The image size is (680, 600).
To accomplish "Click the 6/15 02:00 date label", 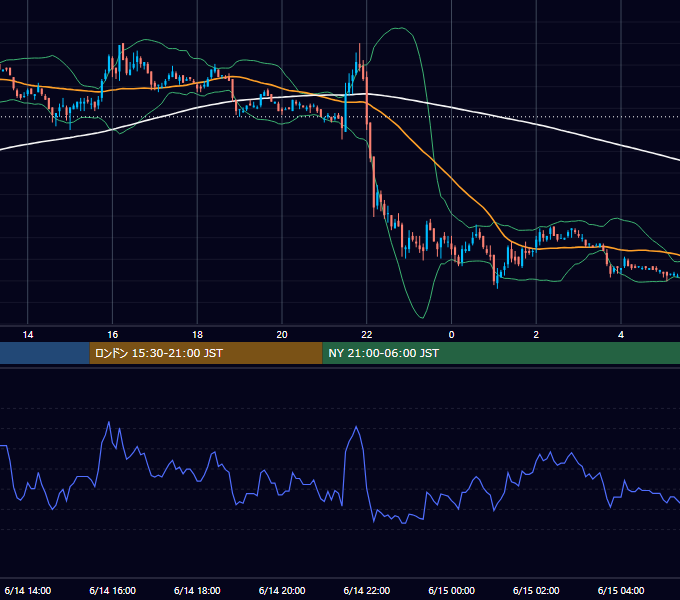I will click(x=536, y=590).
